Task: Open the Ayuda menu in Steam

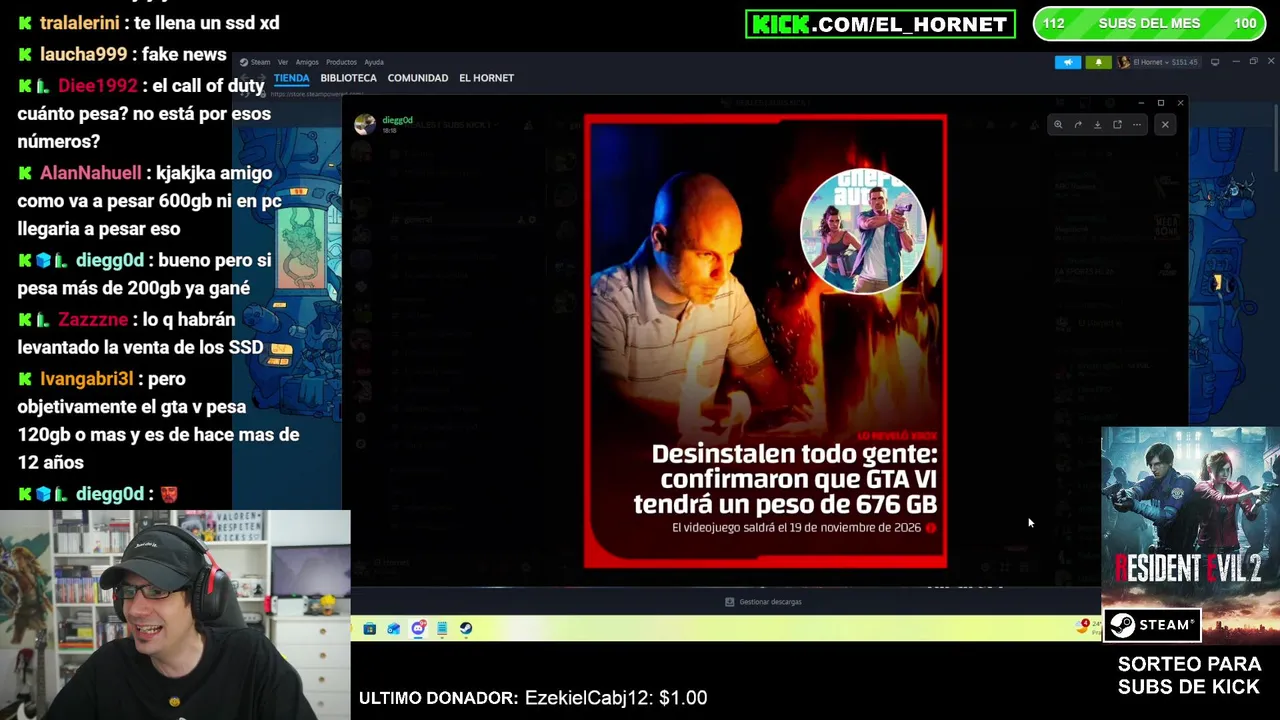Action: click(x=374, y=62)
